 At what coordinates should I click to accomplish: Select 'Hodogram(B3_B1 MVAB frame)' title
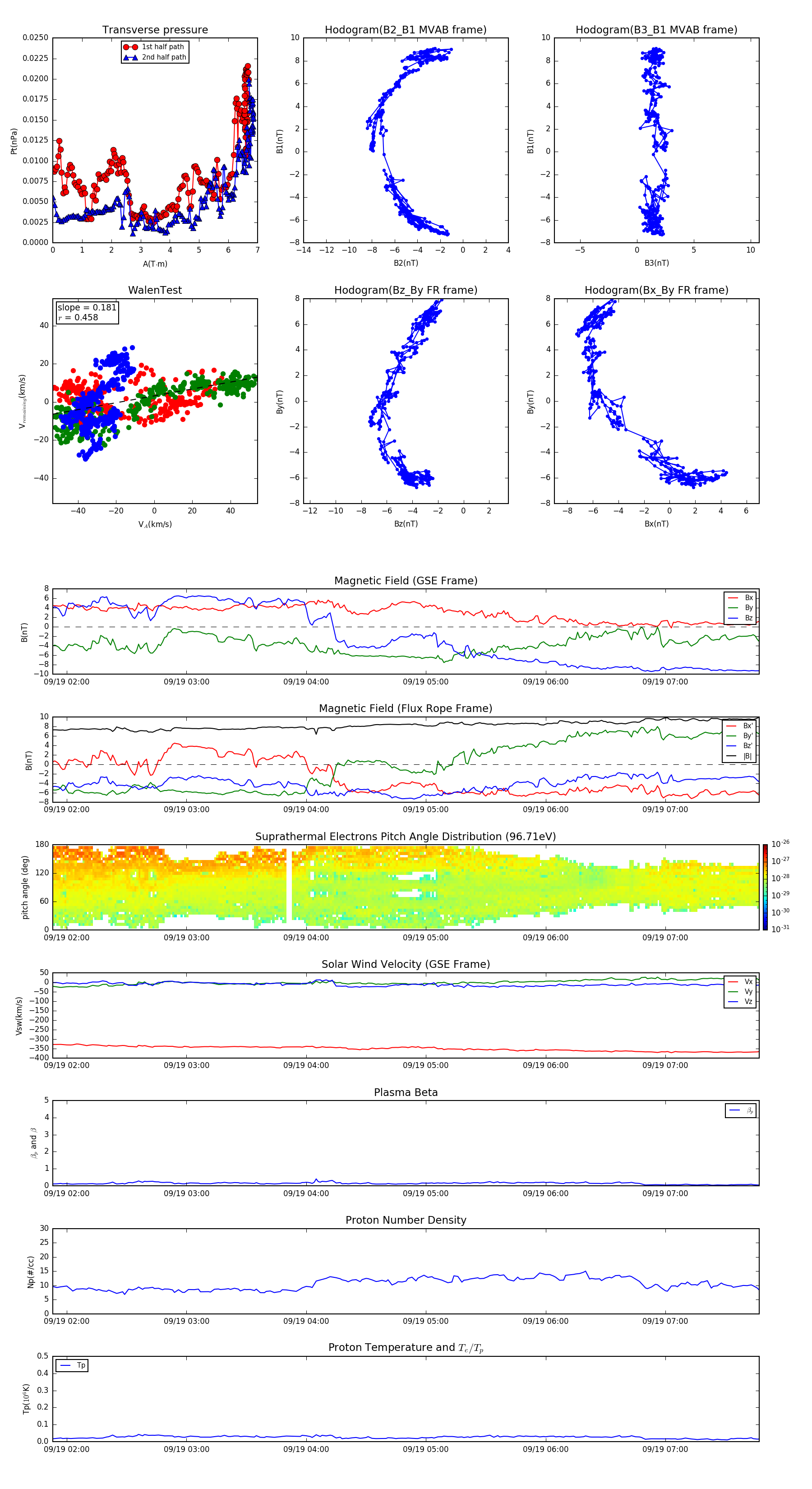[x=656, y=29]
